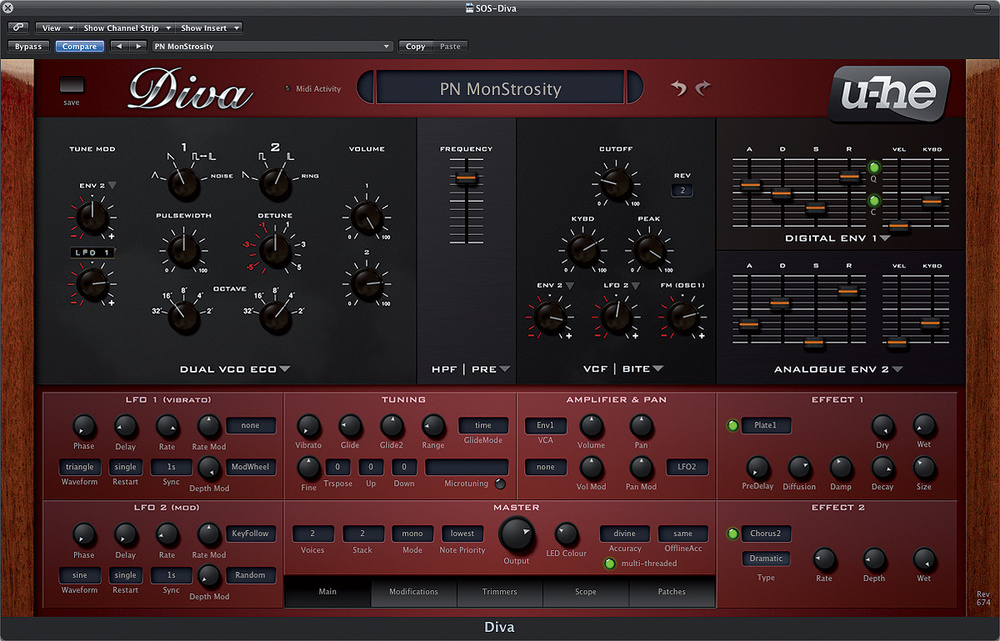Click the oscillator 1 Octave selector knob
Image resolution: width=1000 pixels, height=641 pixels.
[184, 317]
